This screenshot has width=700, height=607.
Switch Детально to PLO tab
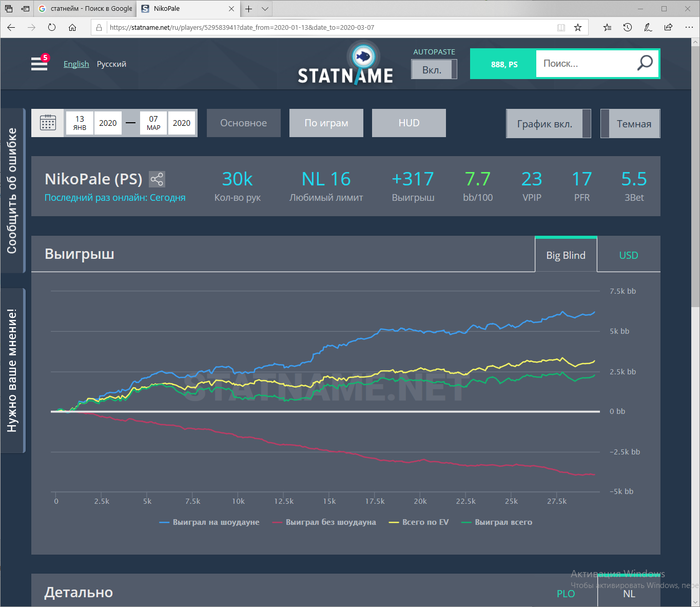[566, 594]
